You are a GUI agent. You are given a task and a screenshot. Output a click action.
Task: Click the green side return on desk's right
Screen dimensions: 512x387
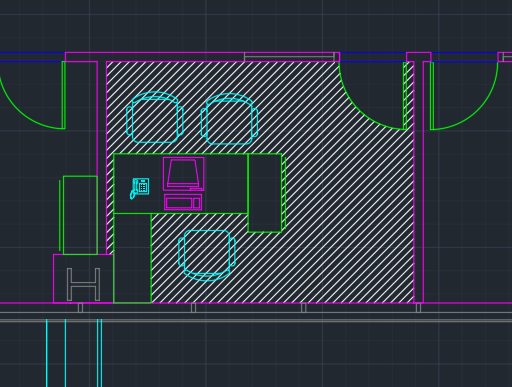[265, 193]
